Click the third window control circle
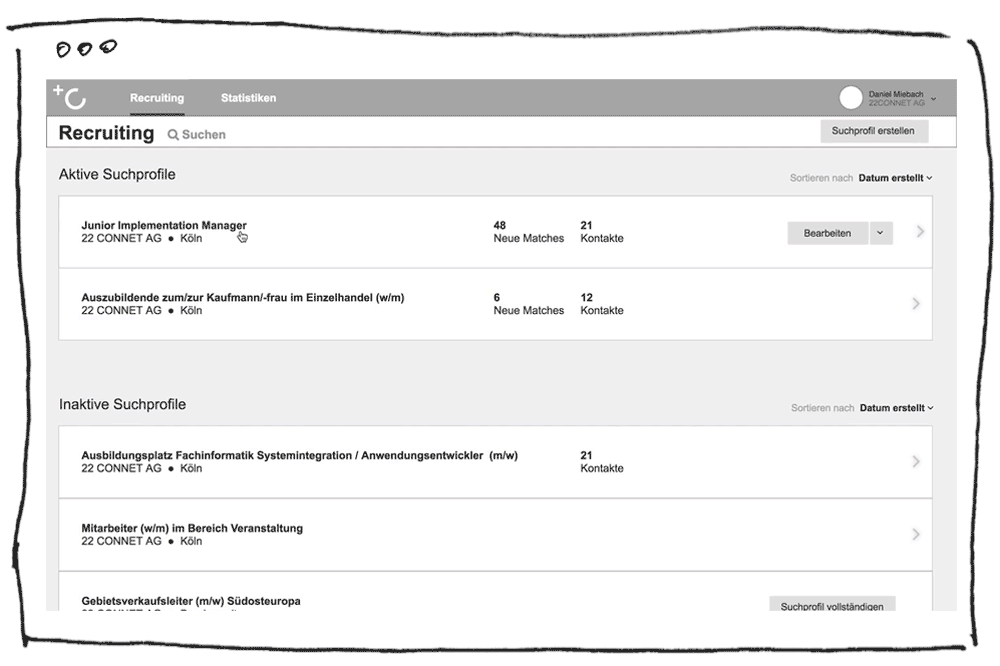The width and height of the screenshot is (1000, 666). click(x=108, y=46)
